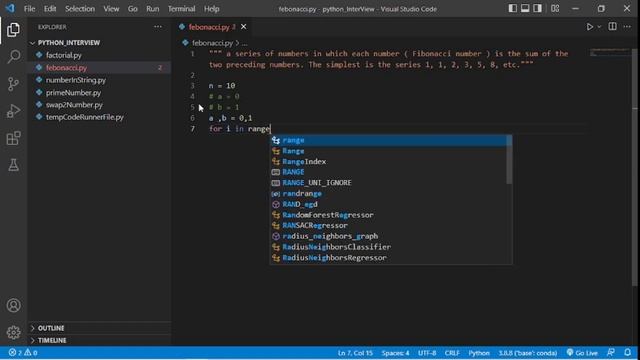Click Ln 7, Col 15 status item

(355, 353)
